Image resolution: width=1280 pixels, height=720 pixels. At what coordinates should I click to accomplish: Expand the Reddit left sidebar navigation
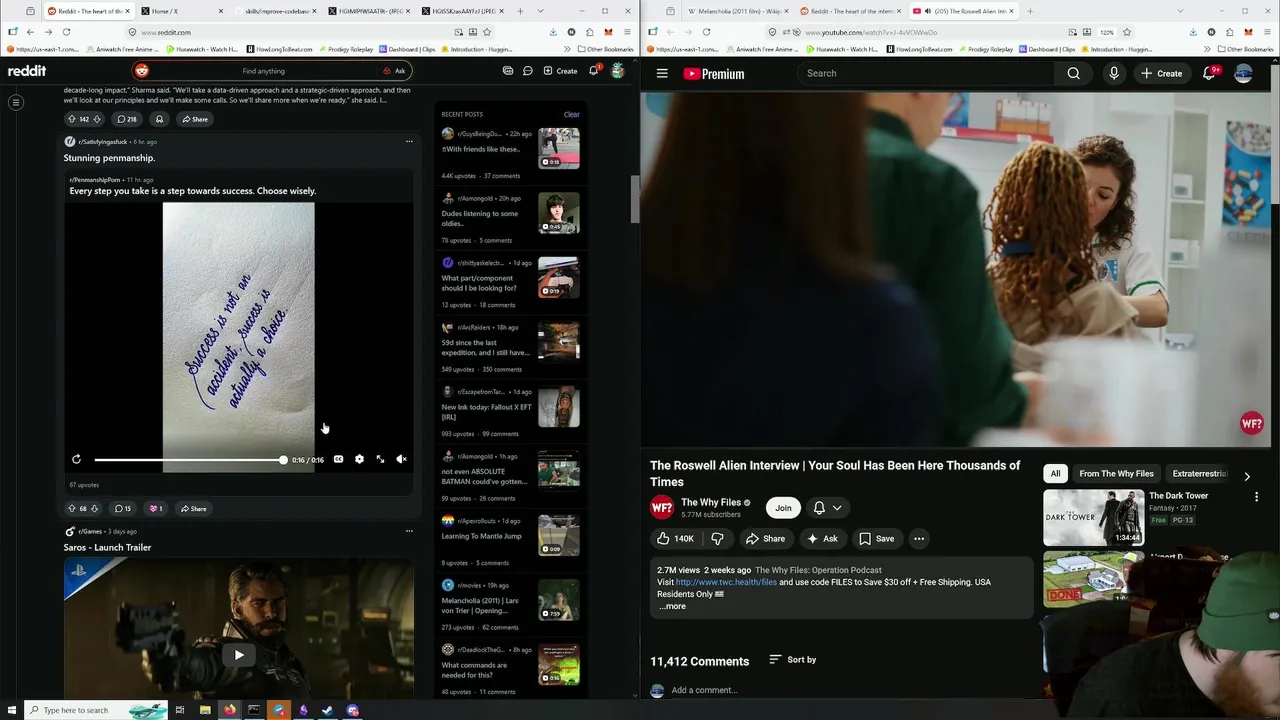16,102
